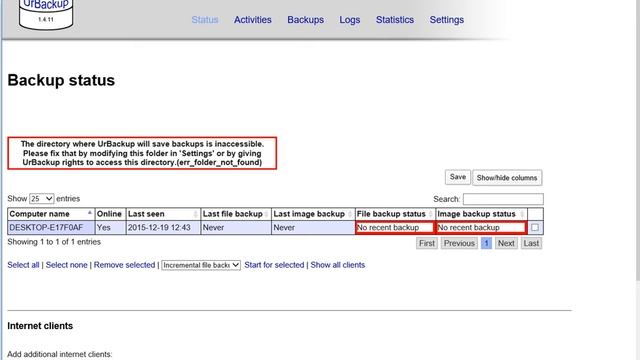Viewport: 640px width, 360px height.
Task: Open the Statistics tab
Action: click(x=395, y=20)
